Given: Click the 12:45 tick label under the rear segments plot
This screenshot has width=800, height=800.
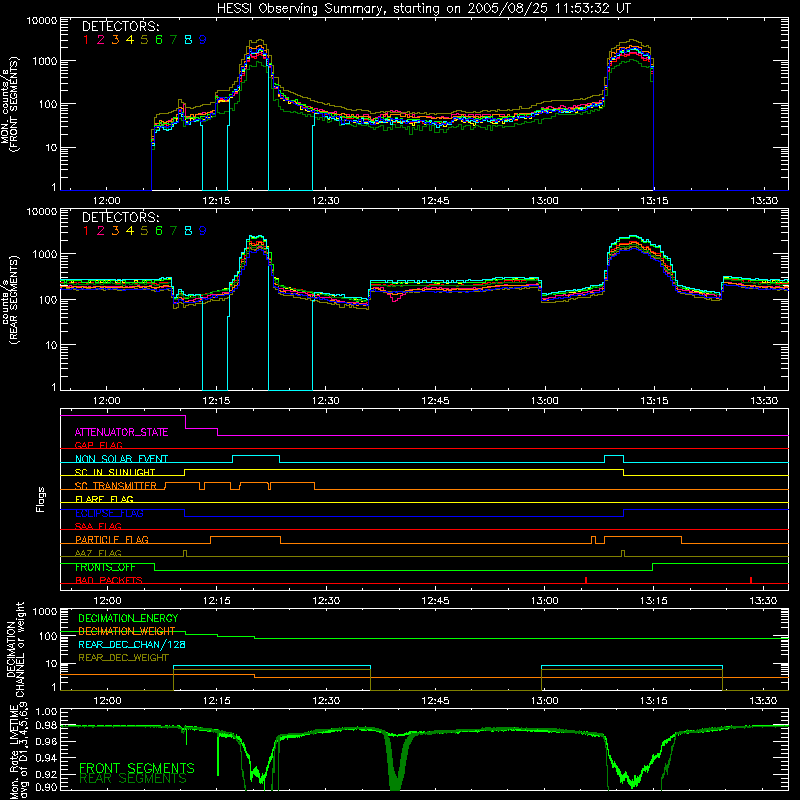Looking at the screenshot, I should tap(435, 401).
